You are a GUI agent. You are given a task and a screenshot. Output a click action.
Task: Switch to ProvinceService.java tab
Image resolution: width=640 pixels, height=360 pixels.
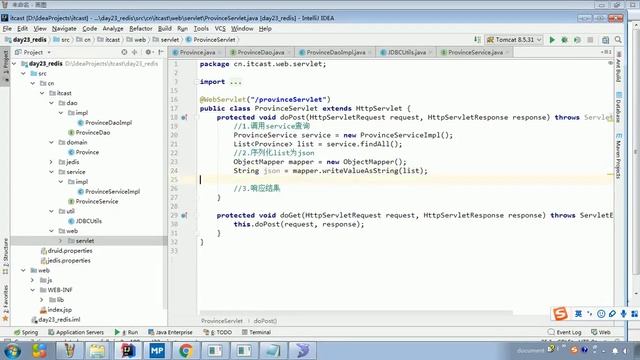[475, 52]
